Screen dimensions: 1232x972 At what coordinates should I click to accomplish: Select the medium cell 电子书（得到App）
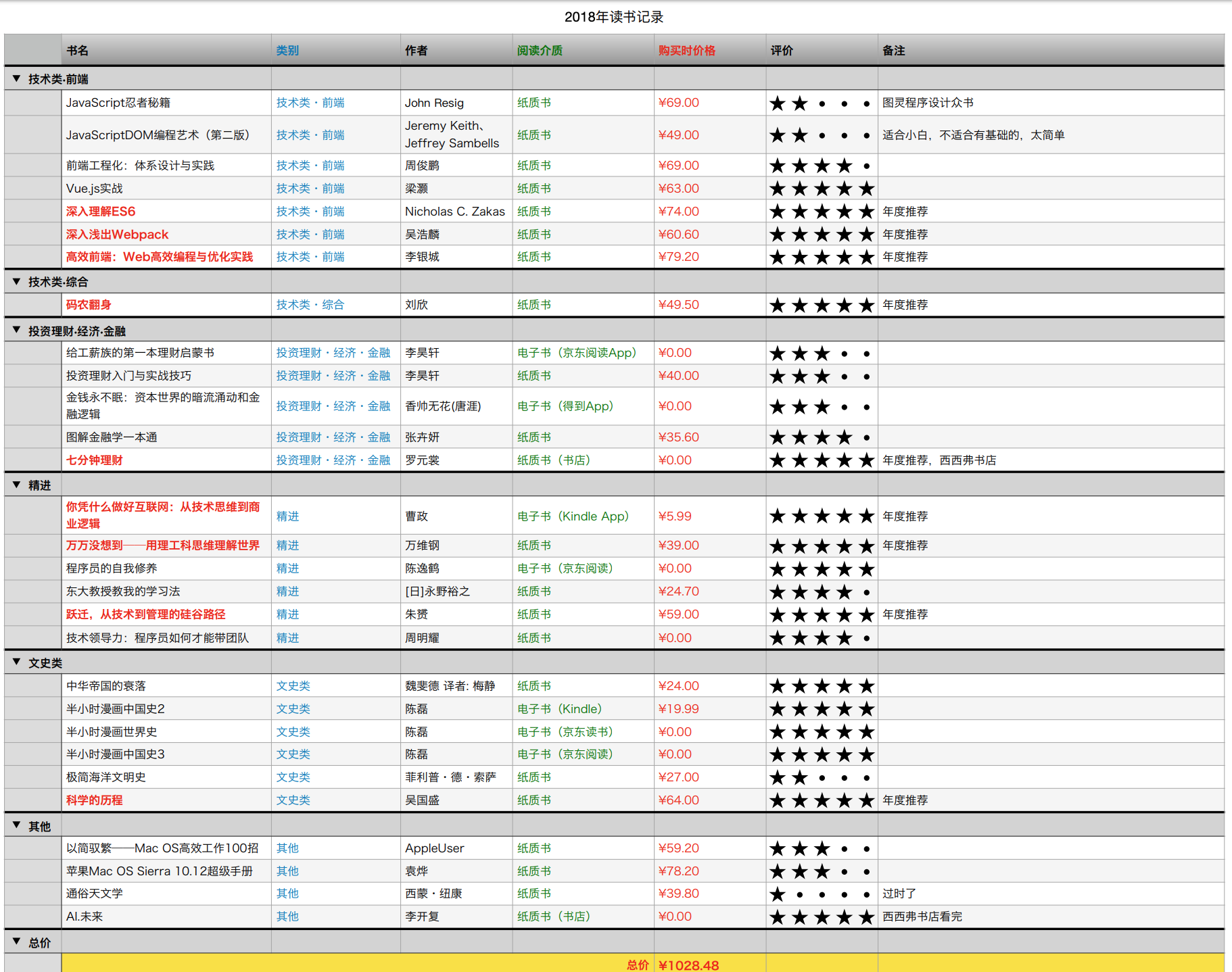click(x=584, y=406)
